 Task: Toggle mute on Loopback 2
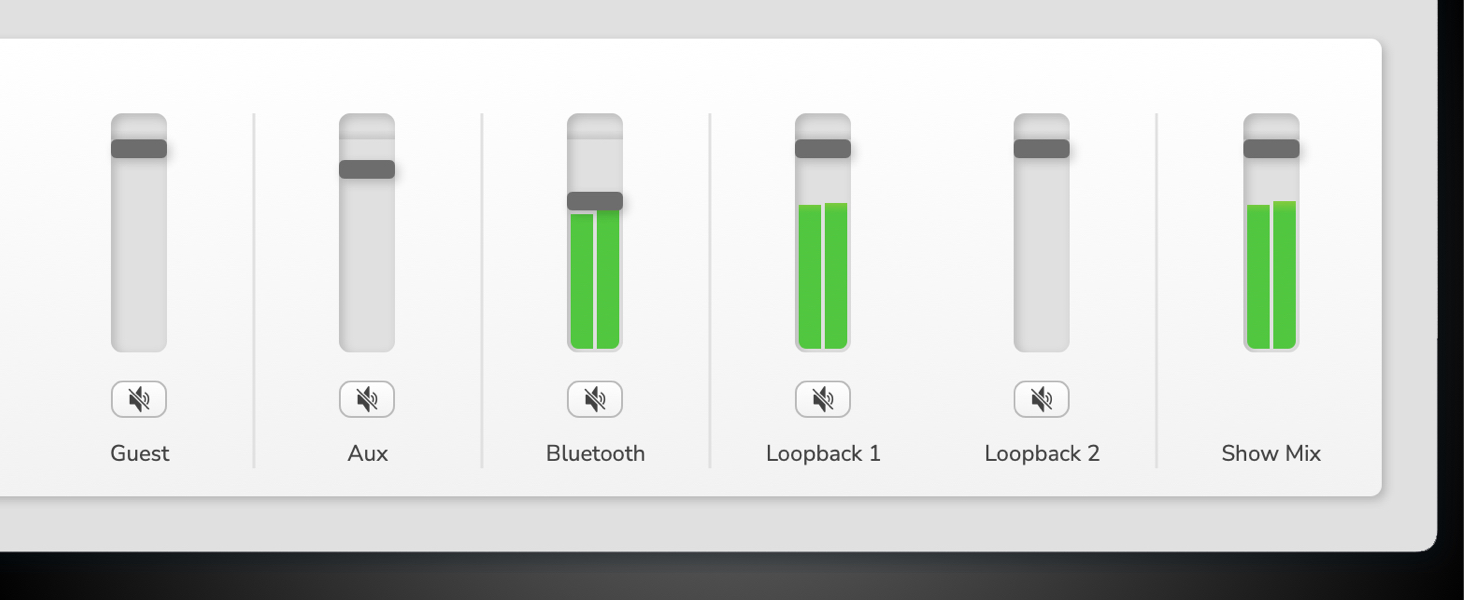pos(1041,400)
